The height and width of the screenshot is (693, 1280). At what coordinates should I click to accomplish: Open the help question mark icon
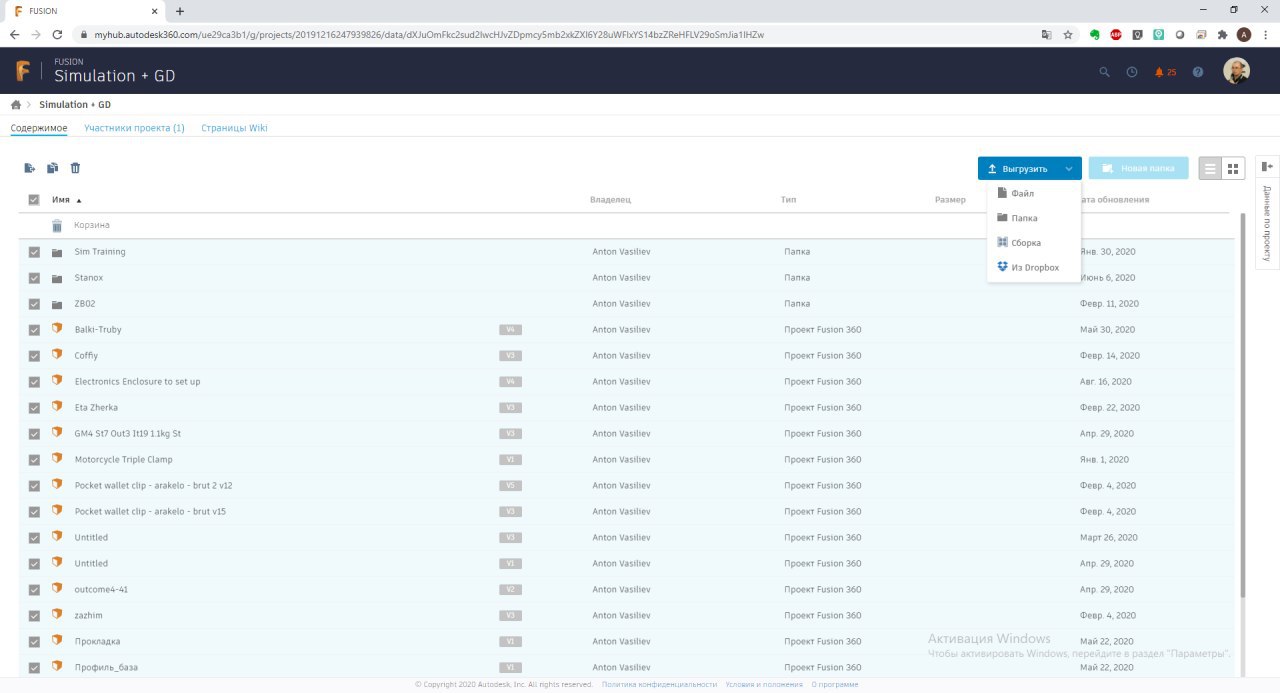(x=1198, y=72)
